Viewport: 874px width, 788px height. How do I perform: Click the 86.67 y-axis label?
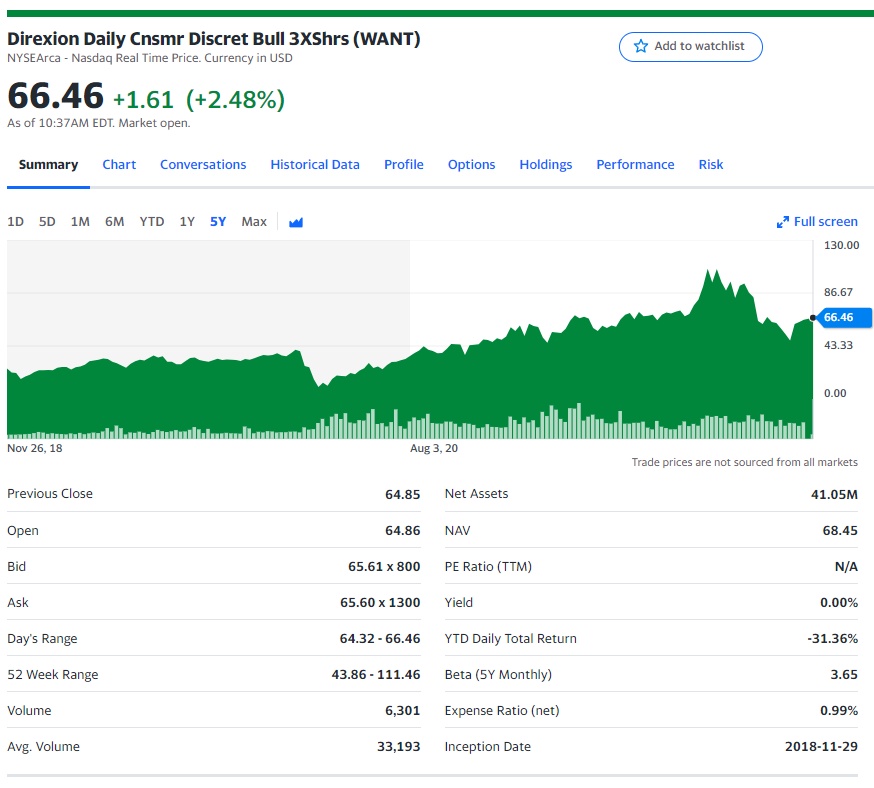pyautogui.click(x=838, y=293)
